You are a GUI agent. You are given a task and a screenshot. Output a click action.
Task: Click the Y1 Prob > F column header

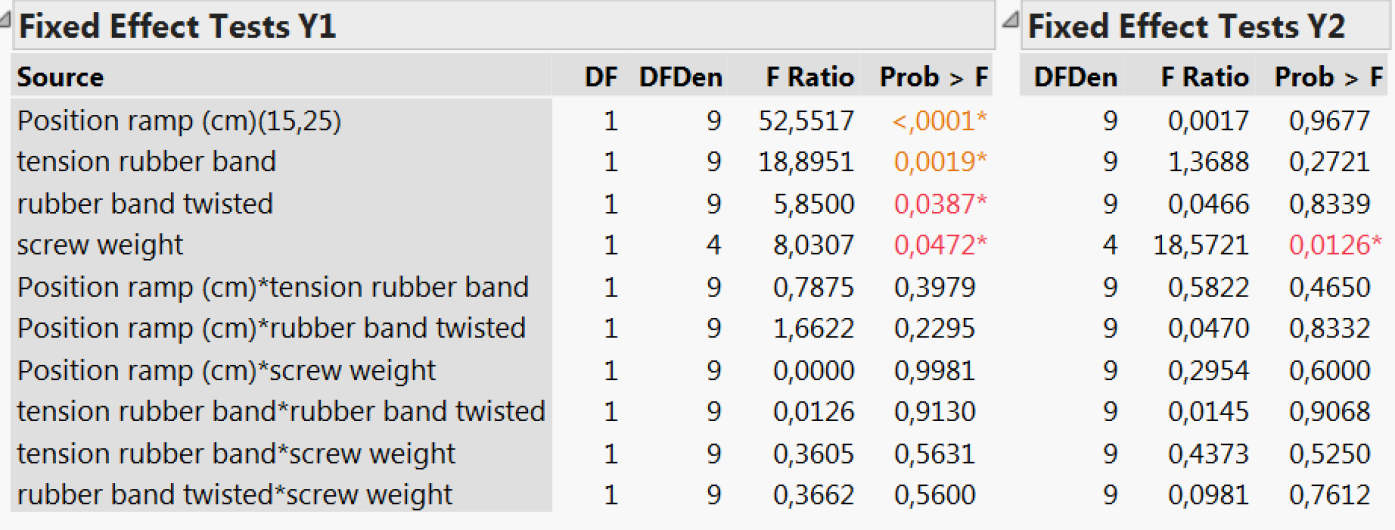[x=933, y=77]
